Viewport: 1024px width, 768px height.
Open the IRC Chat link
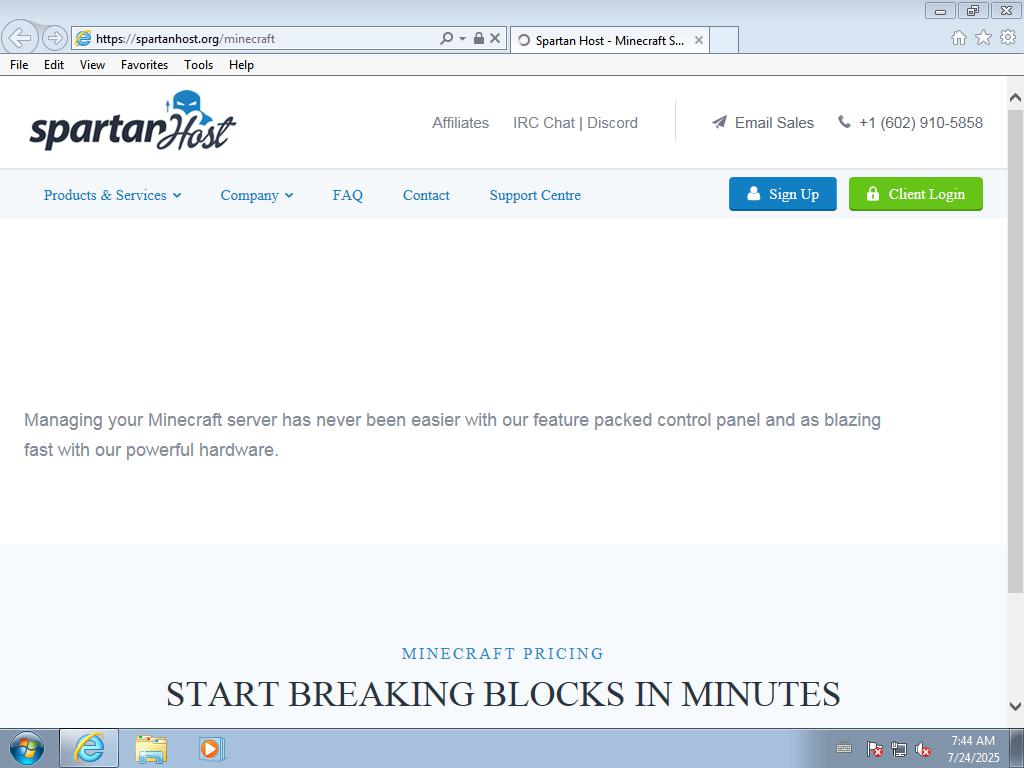point(543,123)
